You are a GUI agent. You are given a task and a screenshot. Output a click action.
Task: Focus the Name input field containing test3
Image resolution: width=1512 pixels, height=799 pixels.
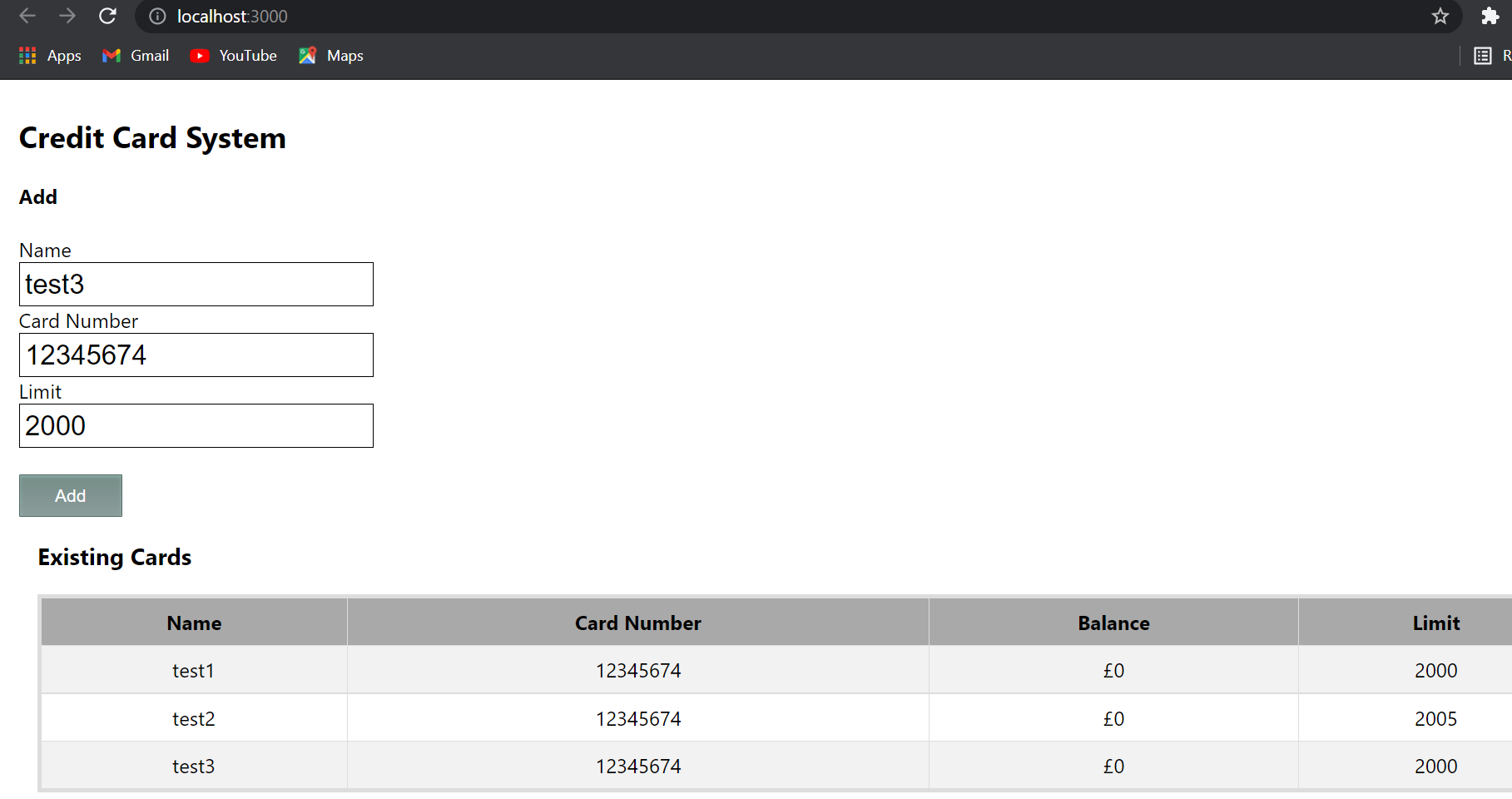(x=196, y=285)
